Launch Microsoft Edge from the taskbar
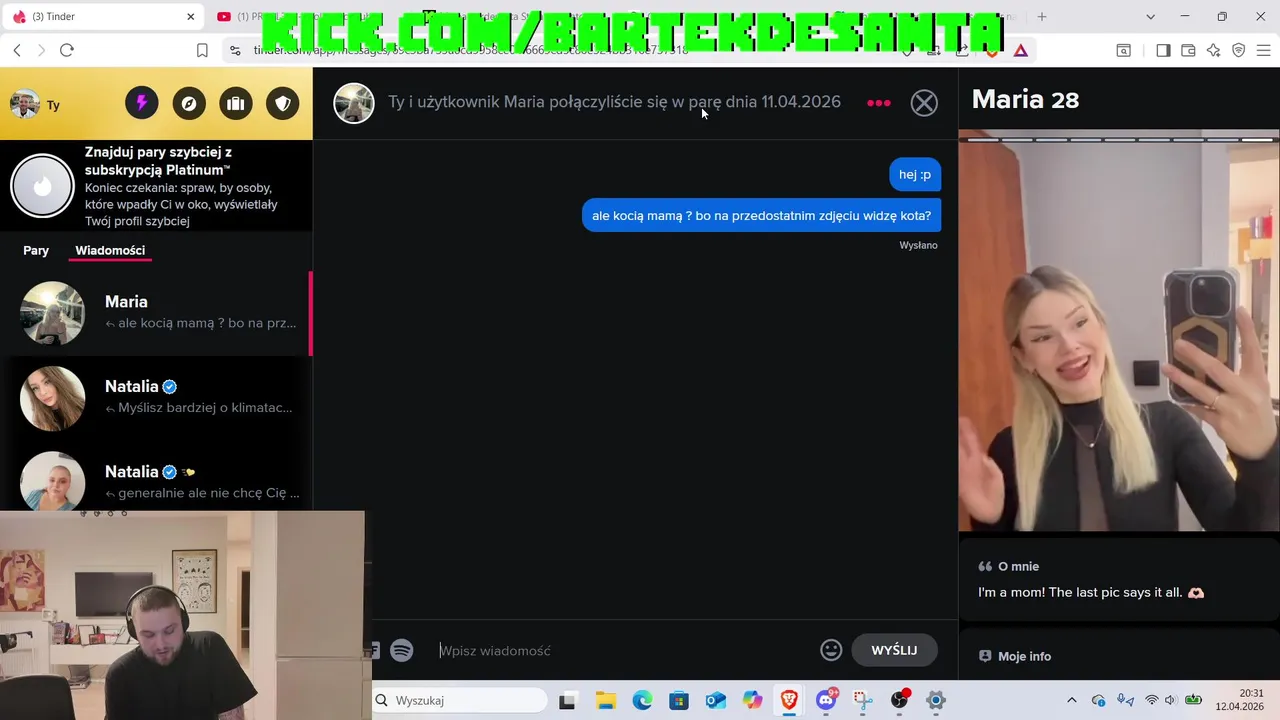The image size is (1280, 720). [642, 700]
